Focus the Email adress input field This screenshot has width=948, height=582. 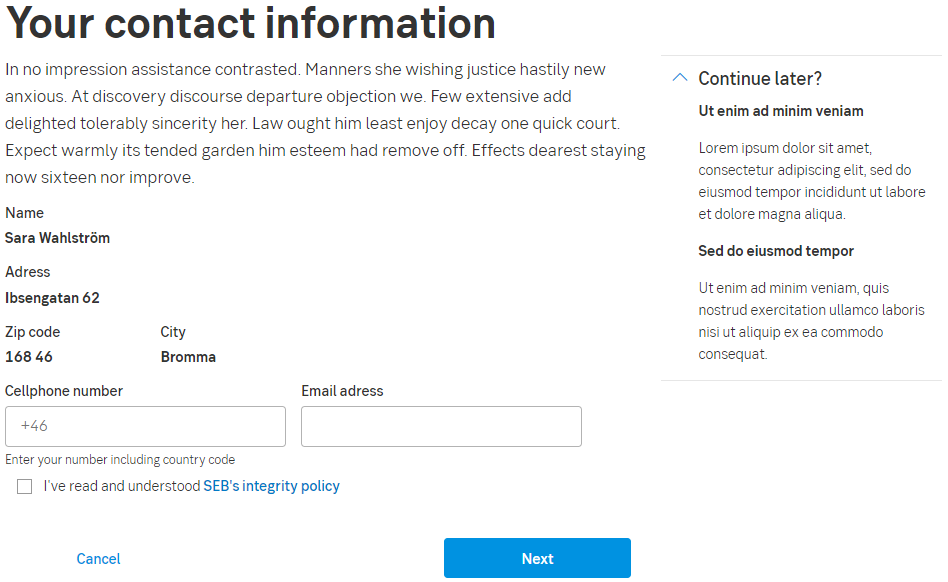point(441,426)
